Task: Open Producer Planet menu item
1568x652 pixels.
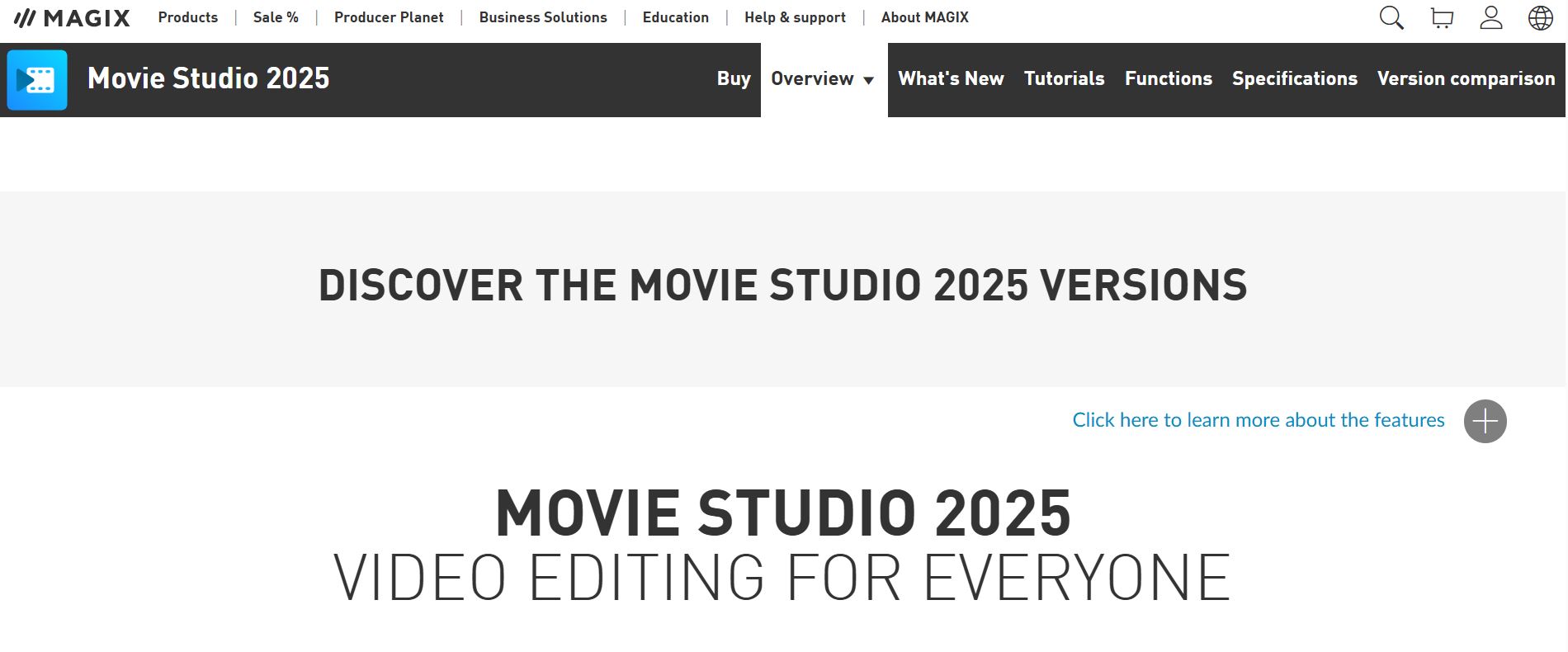Action: (x=389, y=17)
